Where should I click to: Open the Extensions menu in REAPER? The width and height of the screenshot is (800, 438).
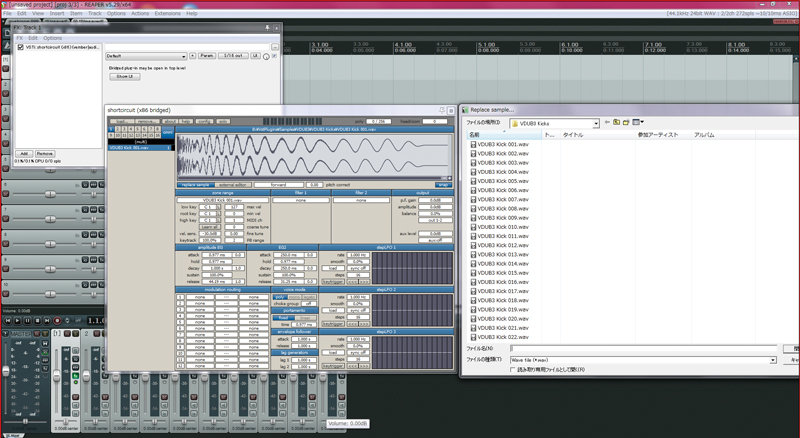tap(167, 14)
